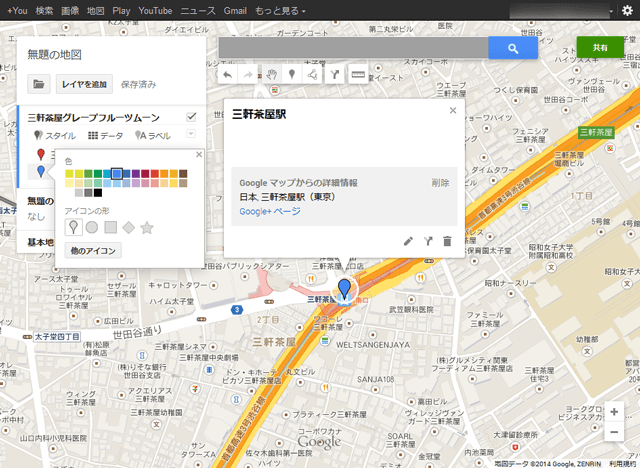Click the 保存済み saved status text
Image resolution: width=640 pixels, height=468 pixels.
(x=138, y=84)
